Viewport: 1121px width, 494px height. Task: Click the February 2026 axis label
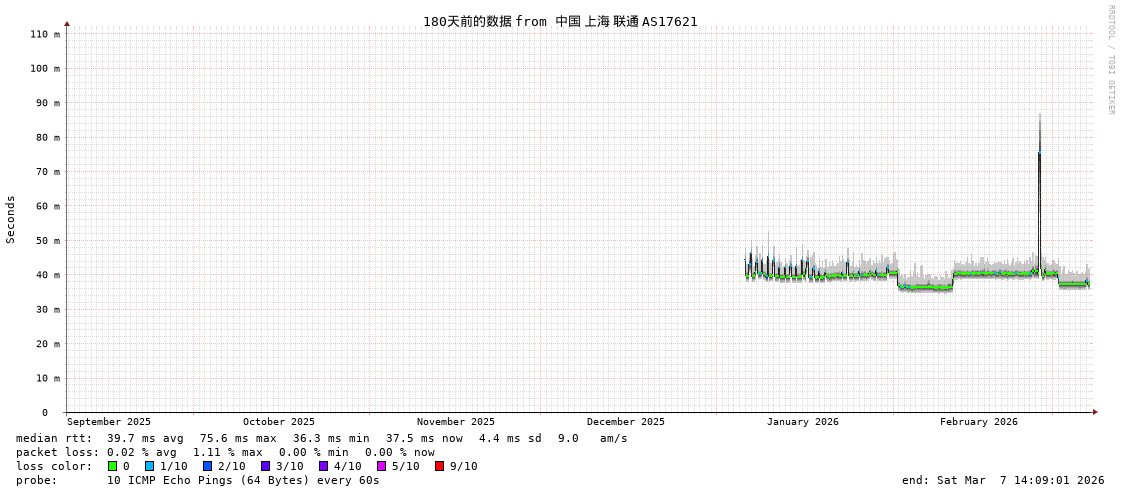pyautogui.click(x=978, y=422)
